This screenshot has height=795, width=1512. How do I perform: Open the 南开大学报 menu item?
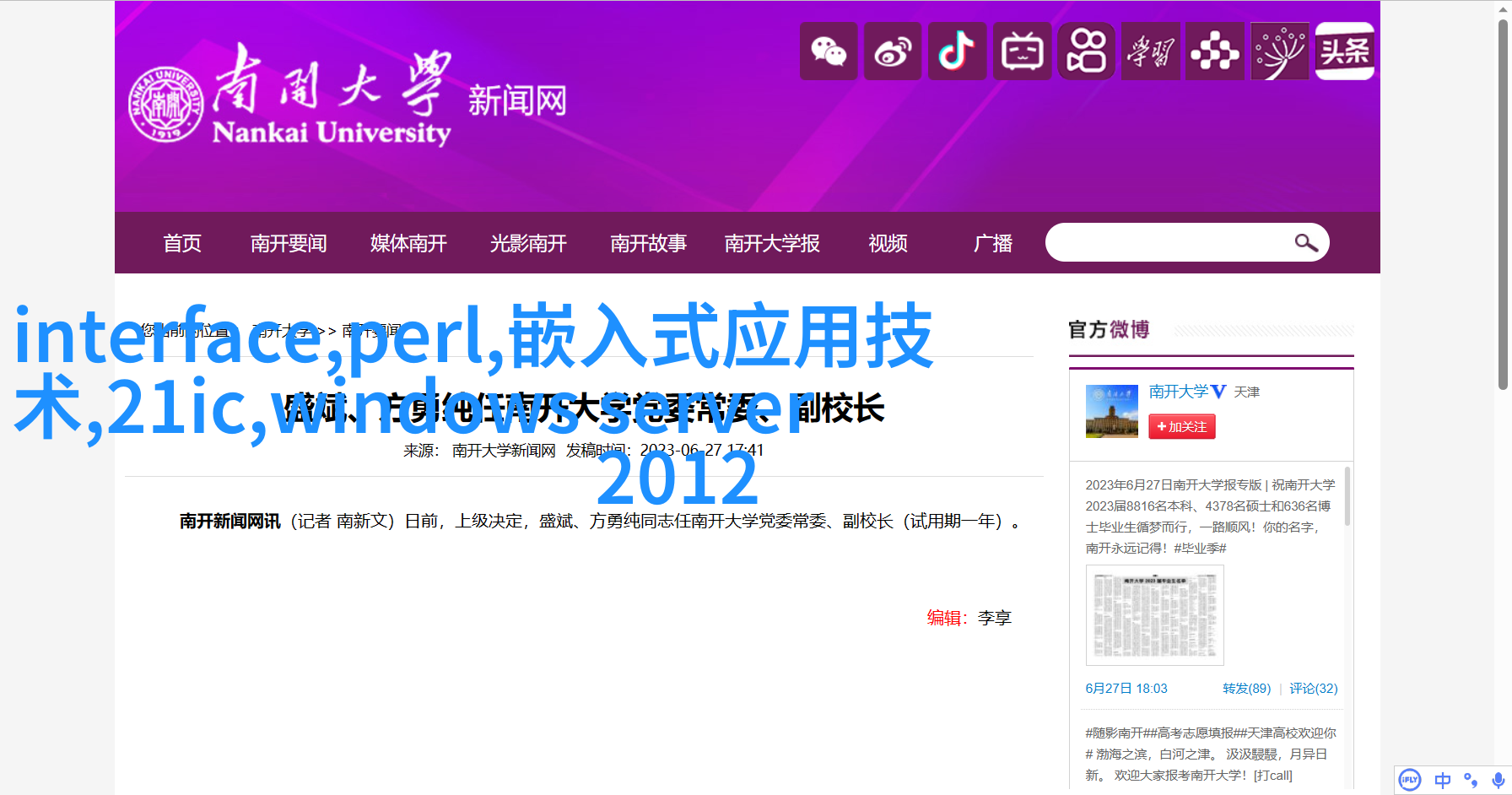pyautogui.click(x=772, y=243)
